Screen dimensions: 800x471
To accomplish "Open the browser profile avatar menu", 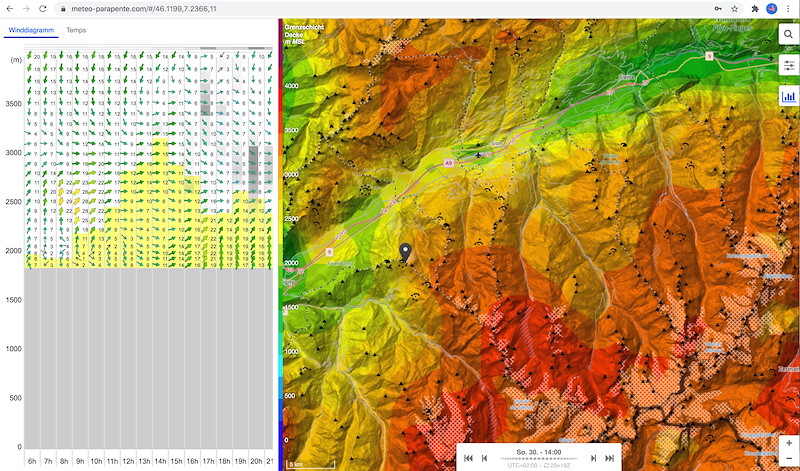I will click(772, 8).
